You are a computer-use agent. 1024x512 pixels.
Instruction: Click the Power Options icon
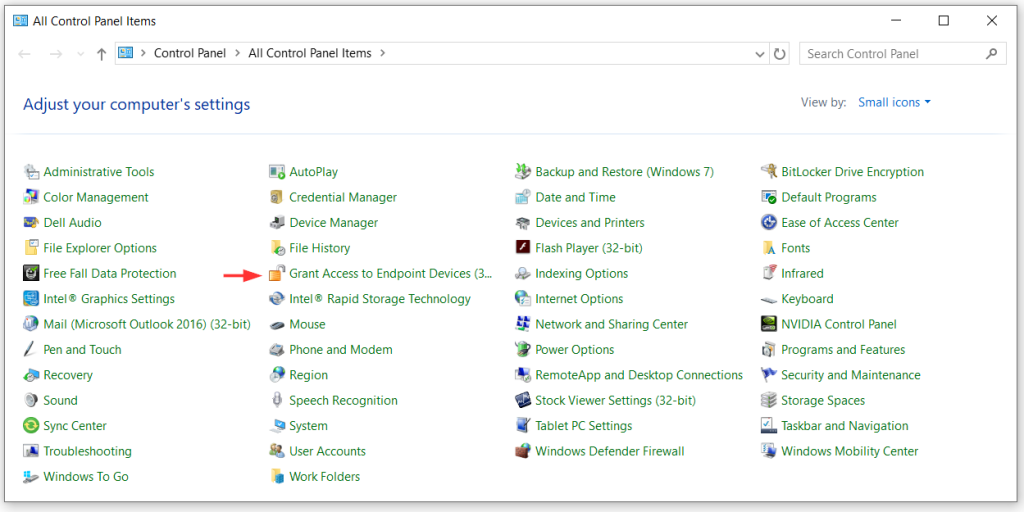[522, 350]
